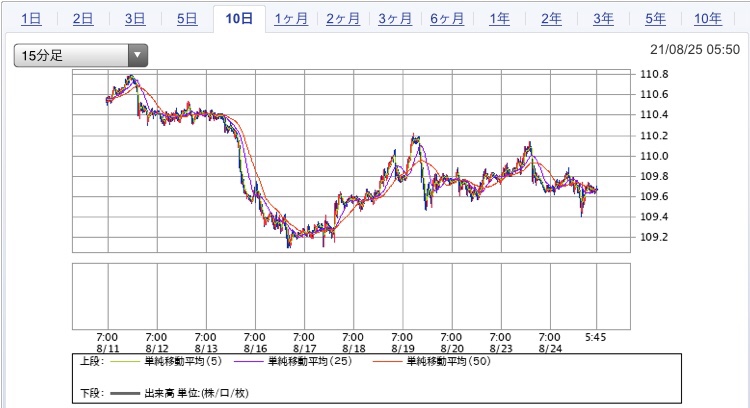The height and width of the screenshot is (408, 750).
Task: Click the 110.0 price axis label
Action: 654,156
